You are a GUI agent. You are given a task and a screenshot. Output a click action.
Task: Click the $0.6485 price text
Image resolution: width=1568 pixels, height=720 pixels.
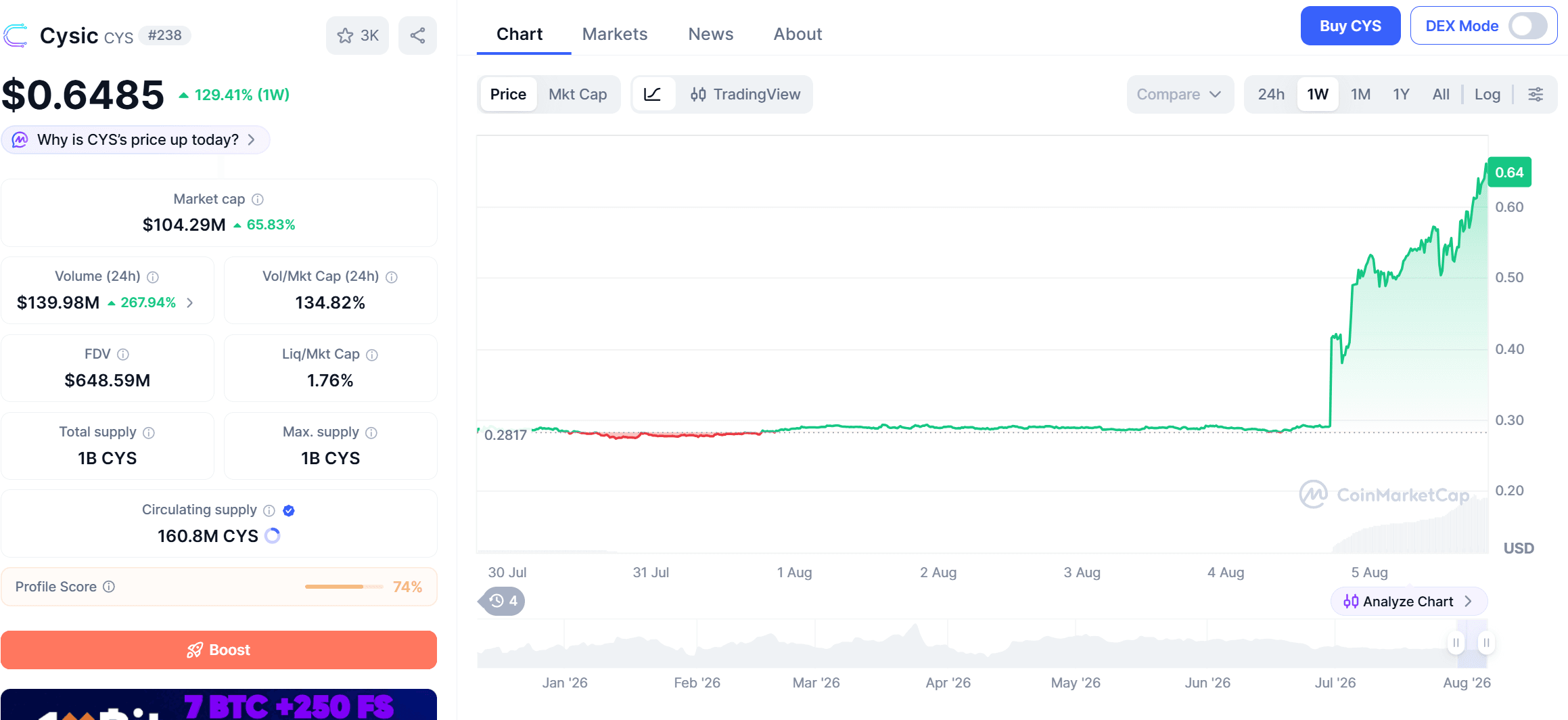pos(83,95)
